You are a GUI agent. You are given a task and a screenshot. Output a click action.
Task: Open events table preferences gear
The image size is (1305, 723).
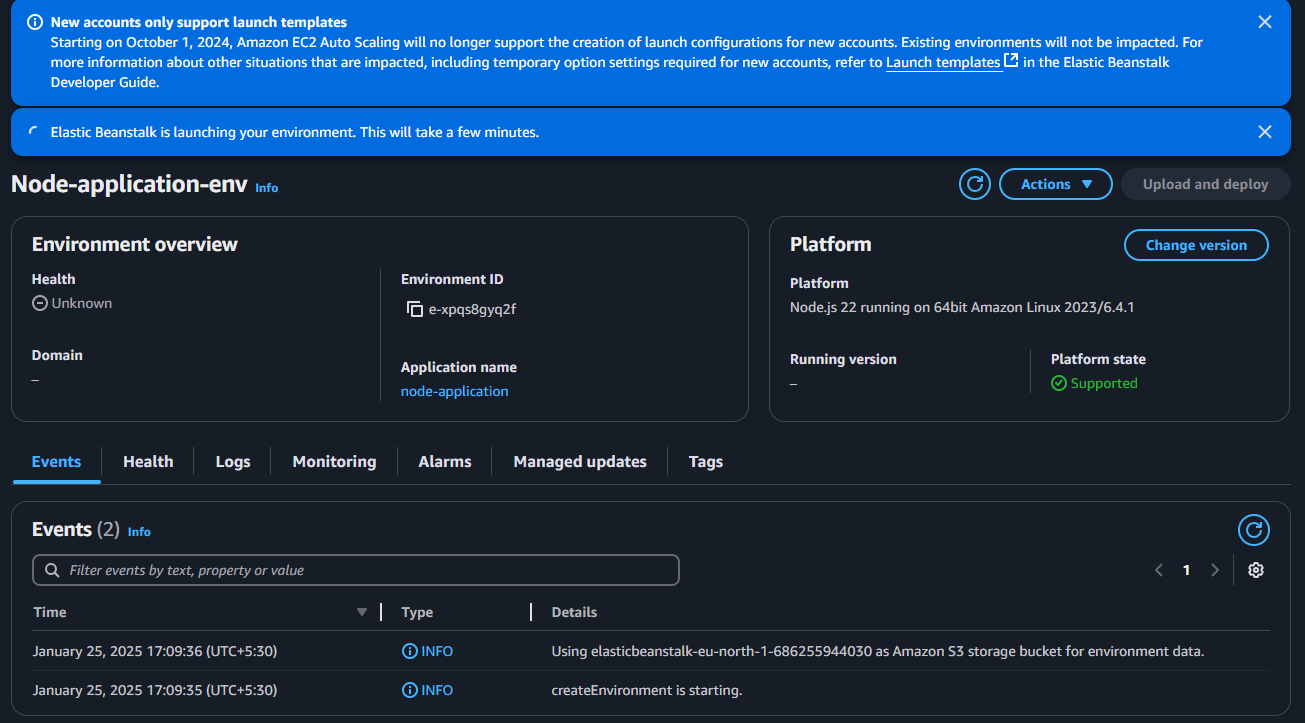pos(1256,570)
